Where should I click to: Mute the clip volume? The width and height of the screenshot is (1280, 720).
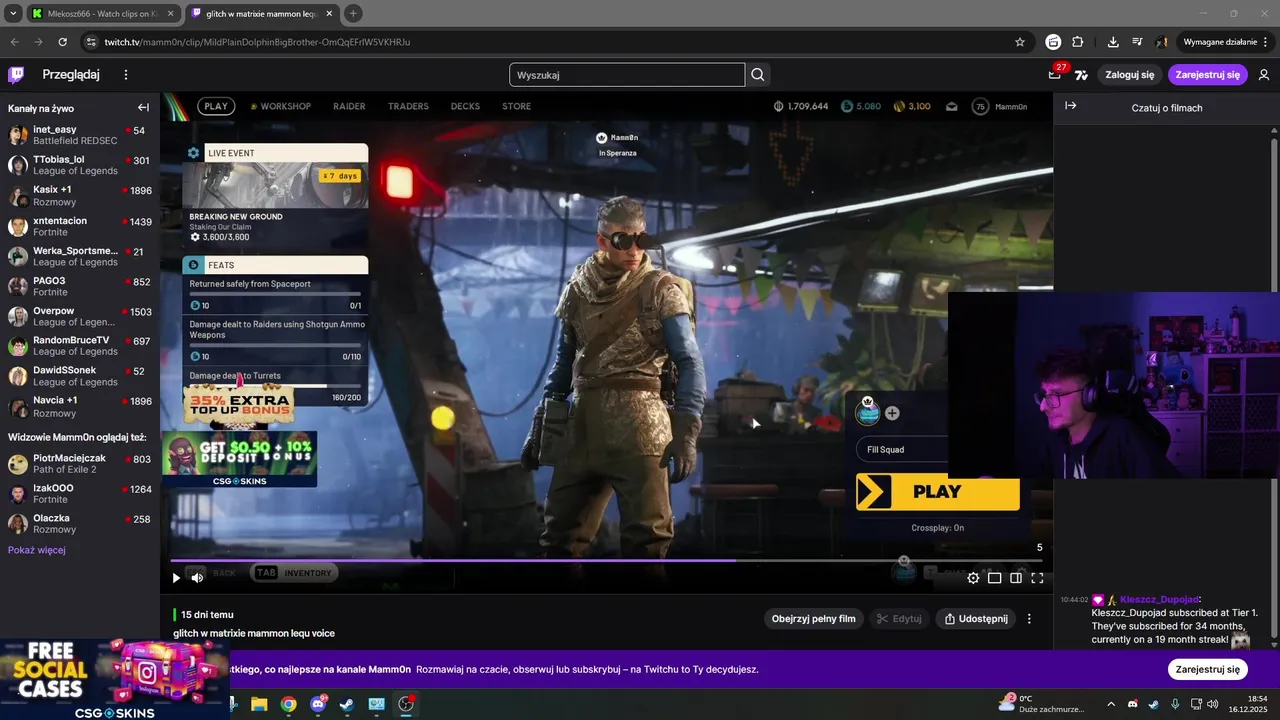(197, 578)
